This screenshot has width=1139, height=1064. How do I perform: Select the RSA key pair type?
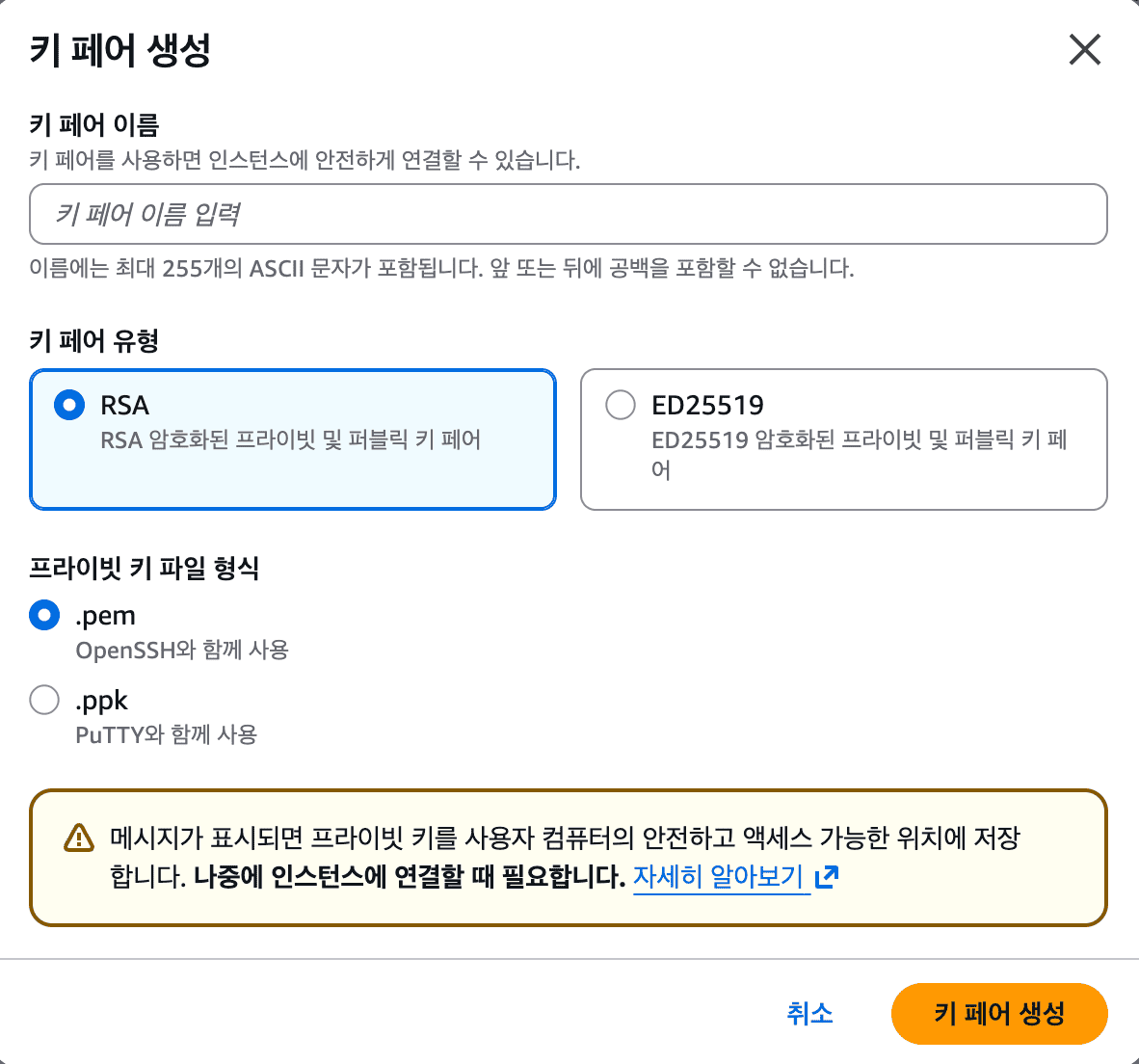pos(68,406)
